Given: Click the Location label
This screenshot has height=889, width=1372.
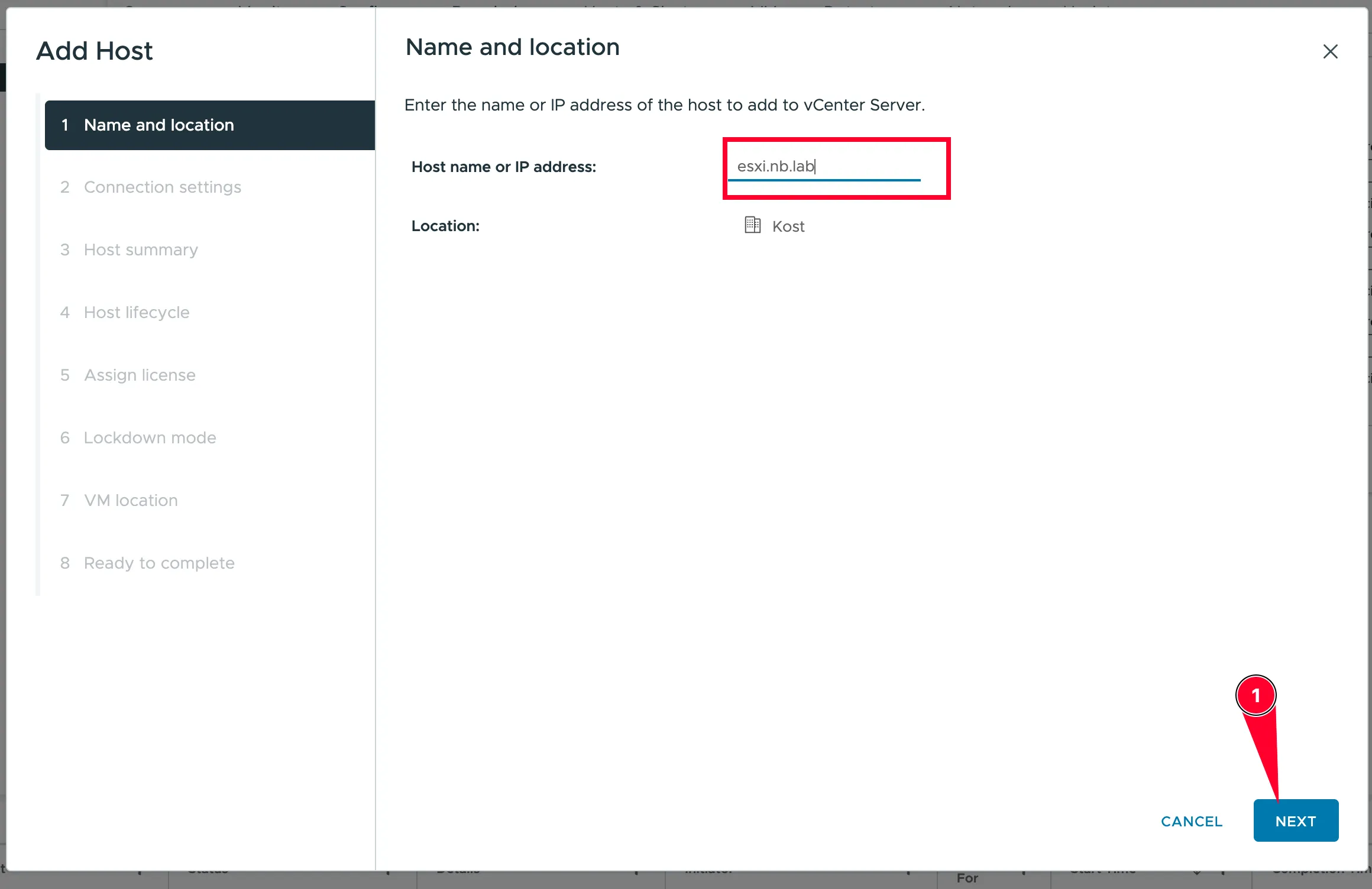Looking at the screenshot, I should (x=445, y=226).
